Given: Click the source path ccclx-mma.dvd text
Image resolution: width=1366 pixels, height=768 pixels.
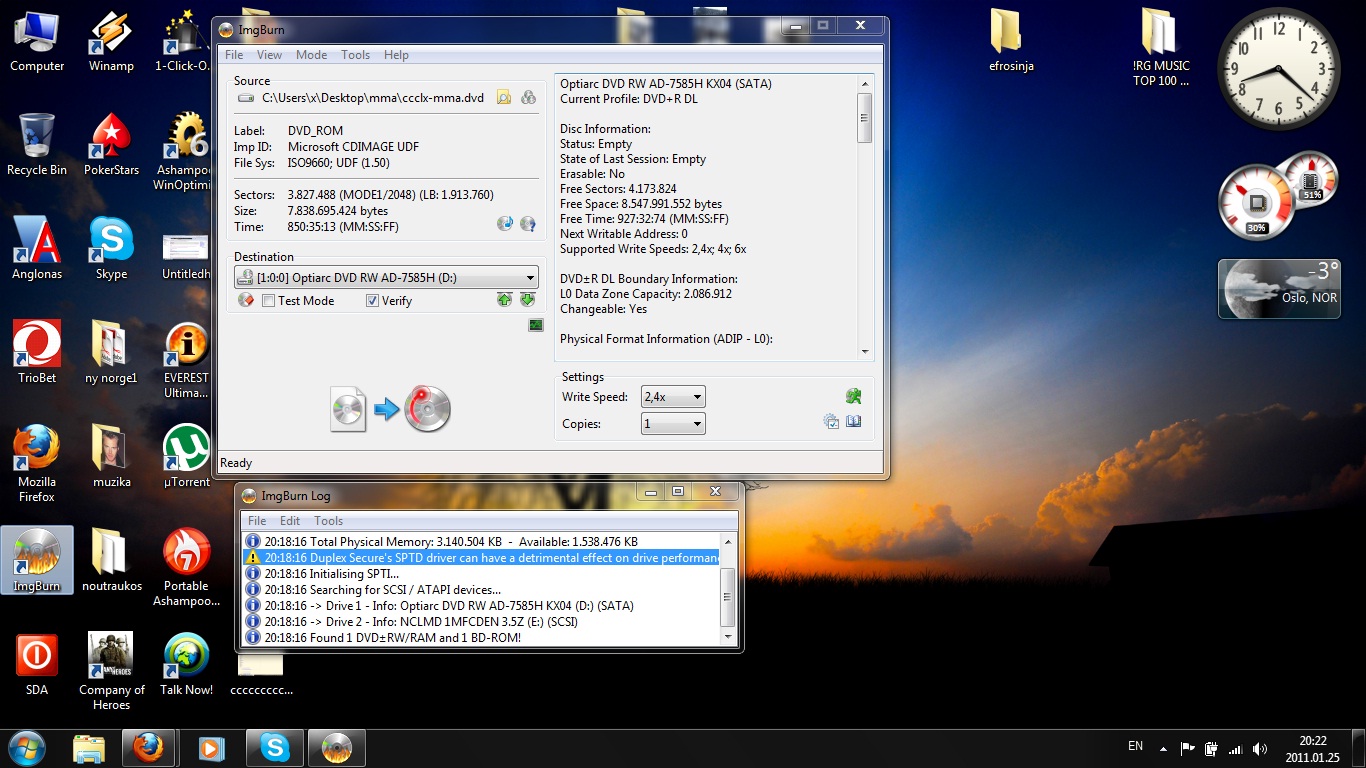Looking at the screenshot, I should (373, 98).
